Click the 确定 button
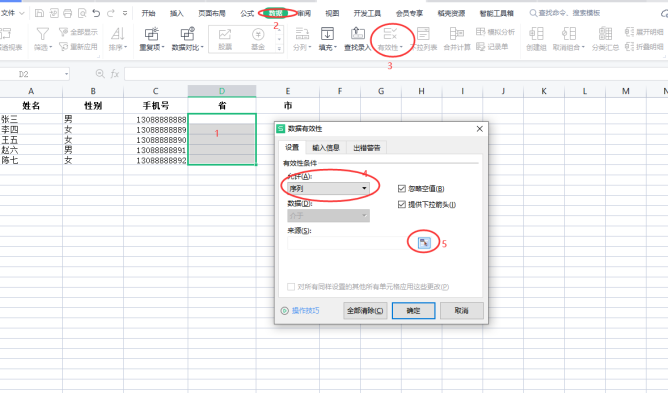668x393 pixels. (x=414, y=311)
